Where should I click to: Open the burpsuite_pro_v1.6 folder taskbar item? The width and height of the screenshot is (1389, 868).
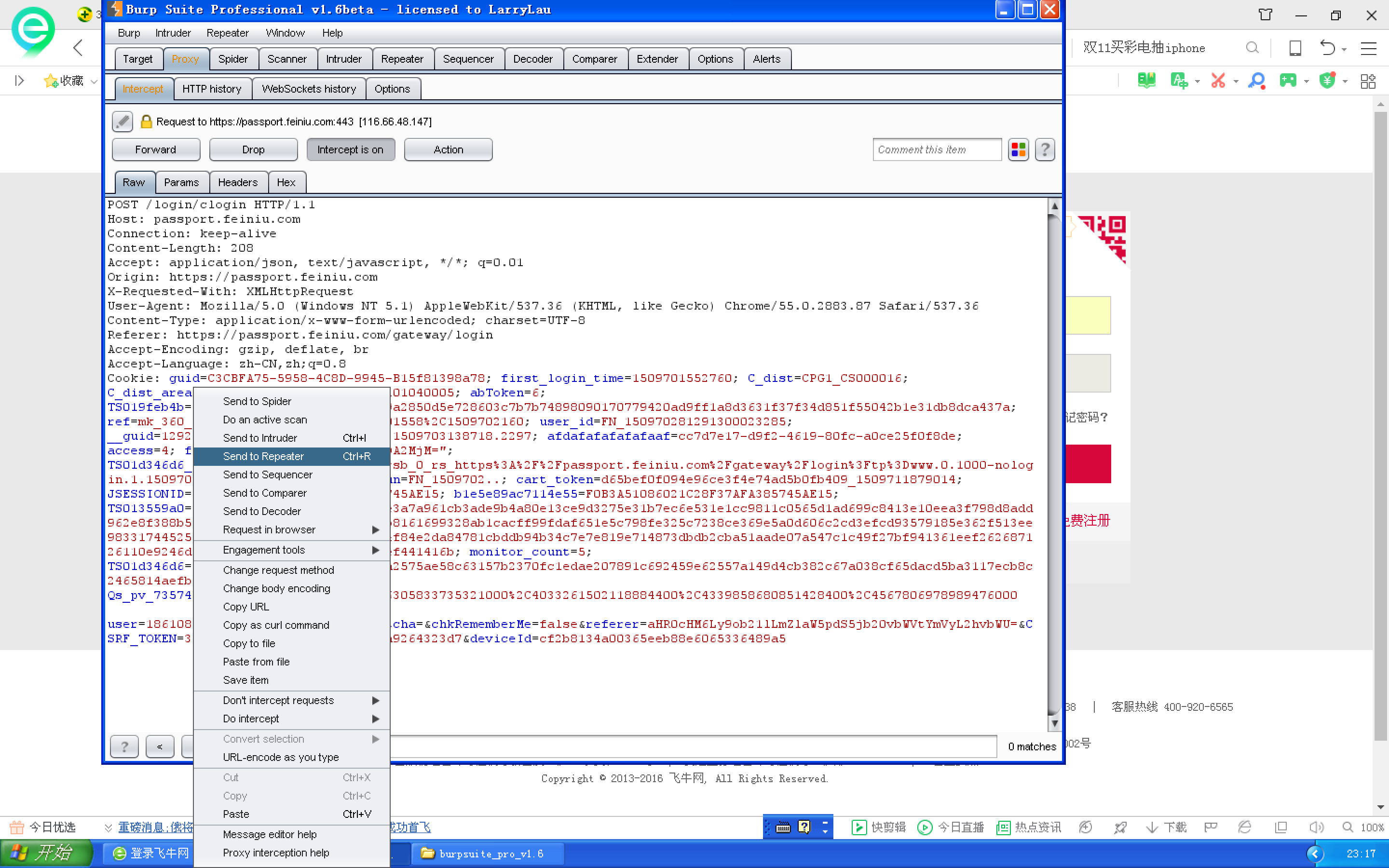click(488, 853)
